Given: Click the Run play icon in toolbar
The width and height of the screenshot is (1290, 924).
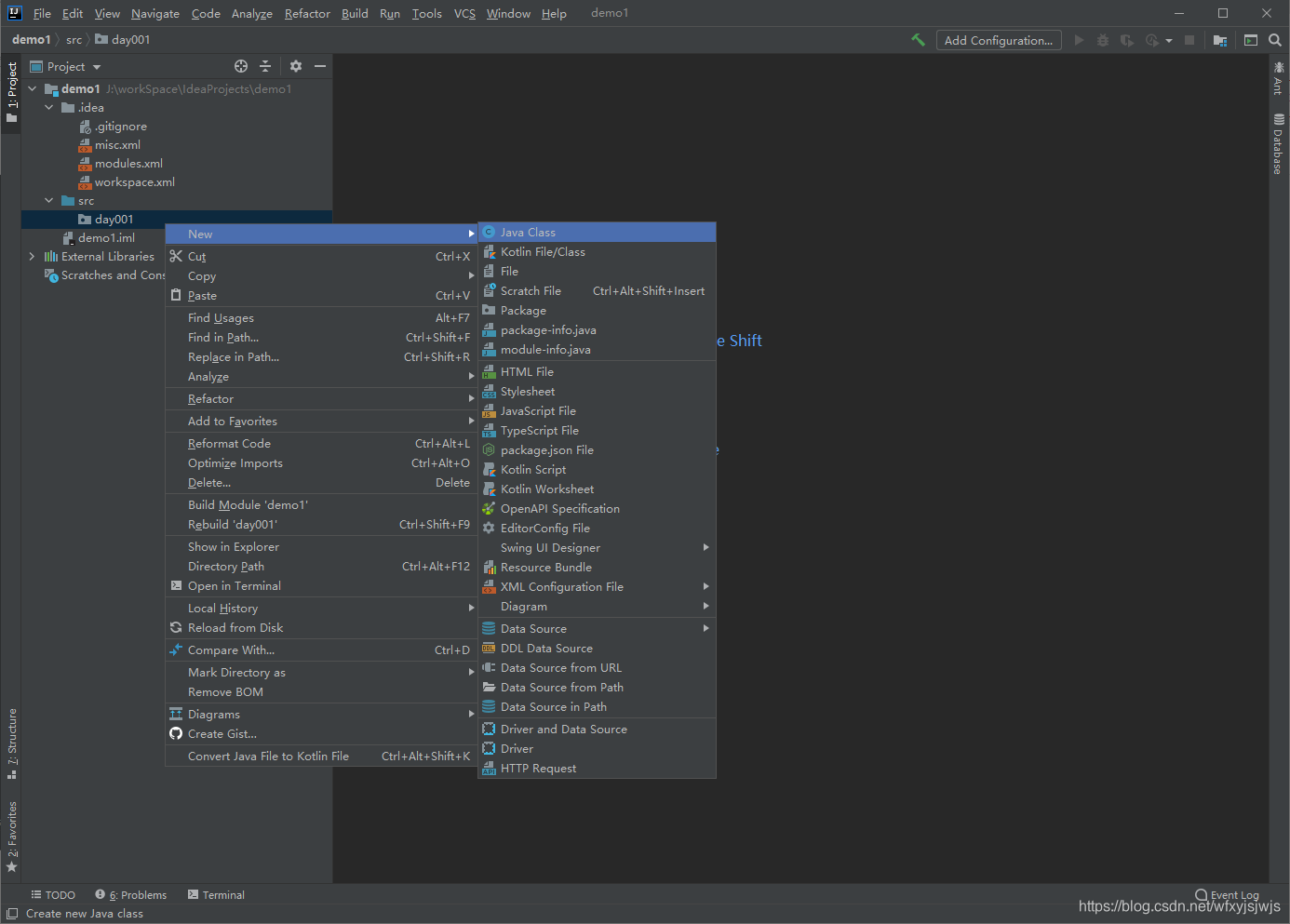Looking at the screenshot, I should 1079,40.
